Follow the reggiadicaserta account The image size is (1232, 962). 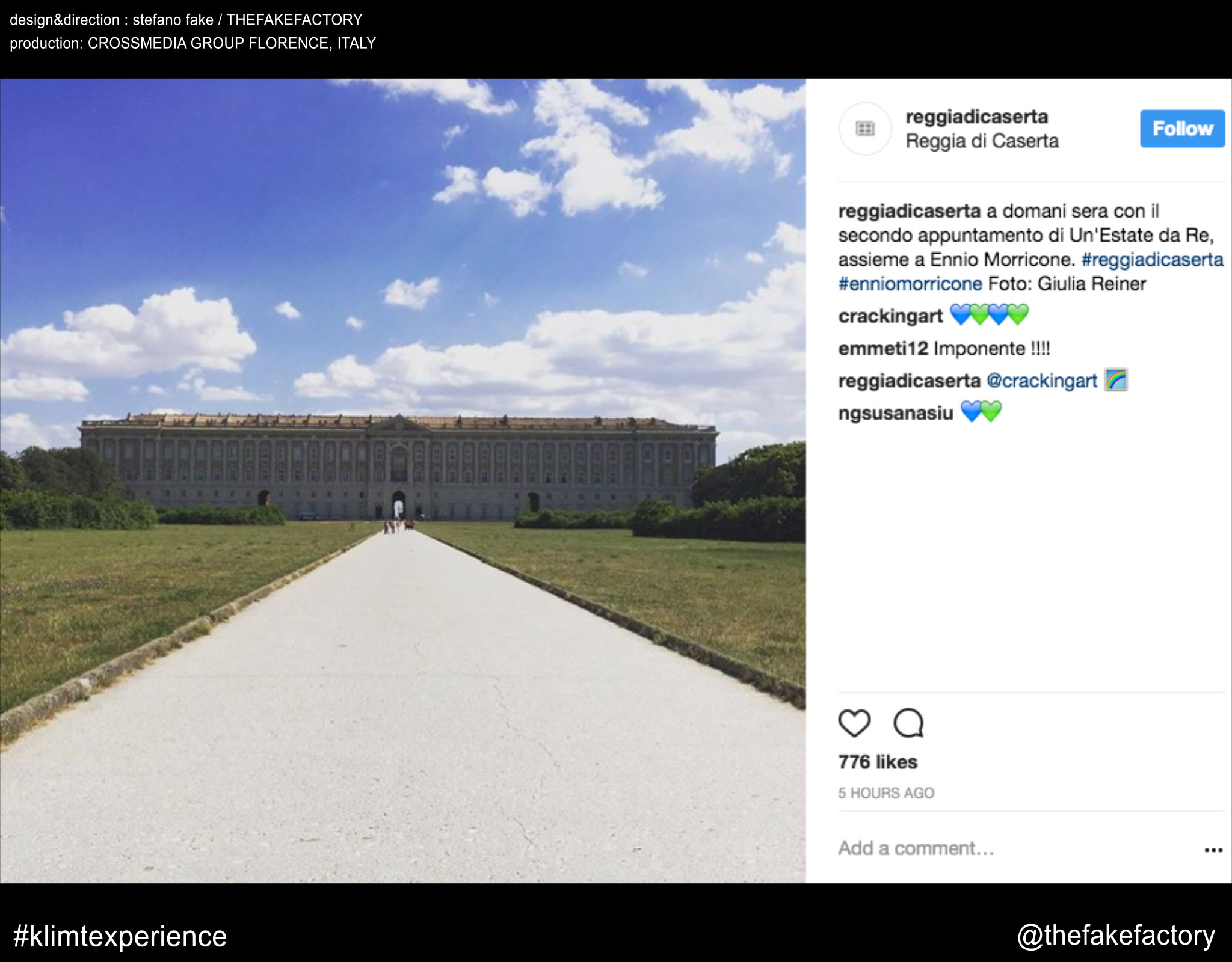point(1183,129)
